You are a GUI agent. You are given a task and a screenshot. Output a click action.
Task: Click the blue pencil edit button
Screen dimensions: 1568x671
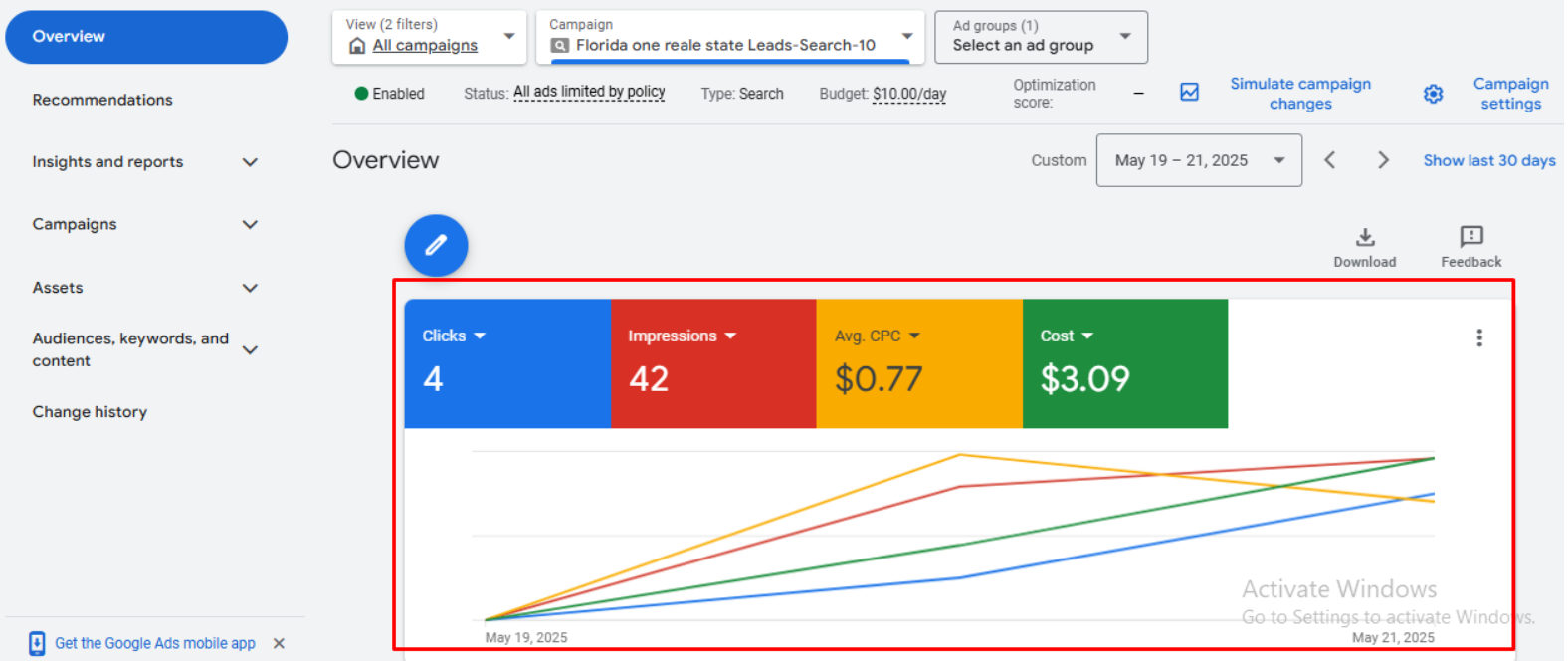436,245
